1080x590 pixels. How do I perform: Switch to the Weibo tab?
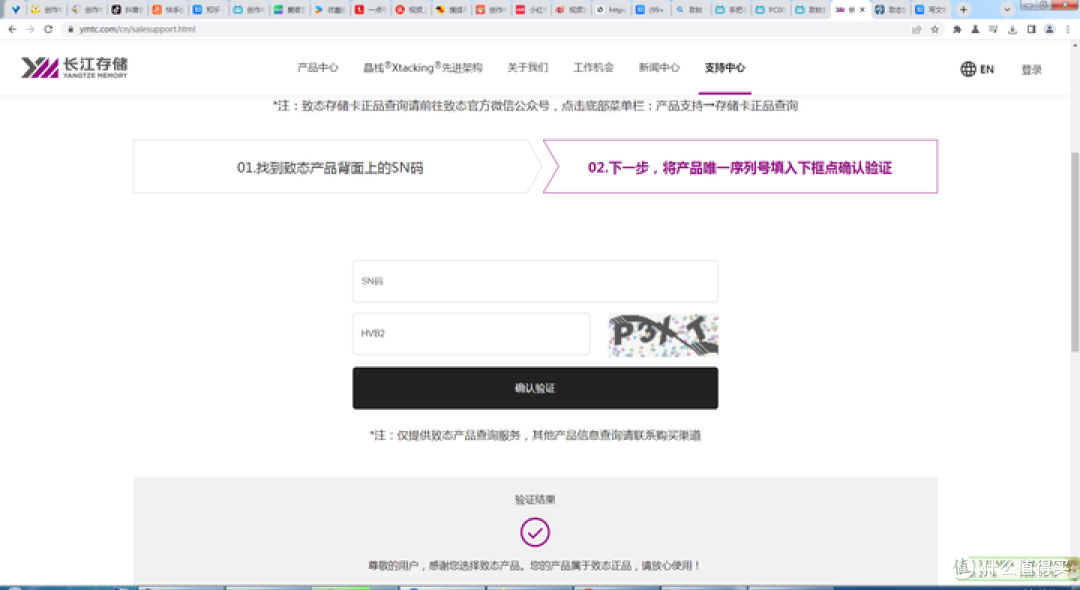point(570,10)
